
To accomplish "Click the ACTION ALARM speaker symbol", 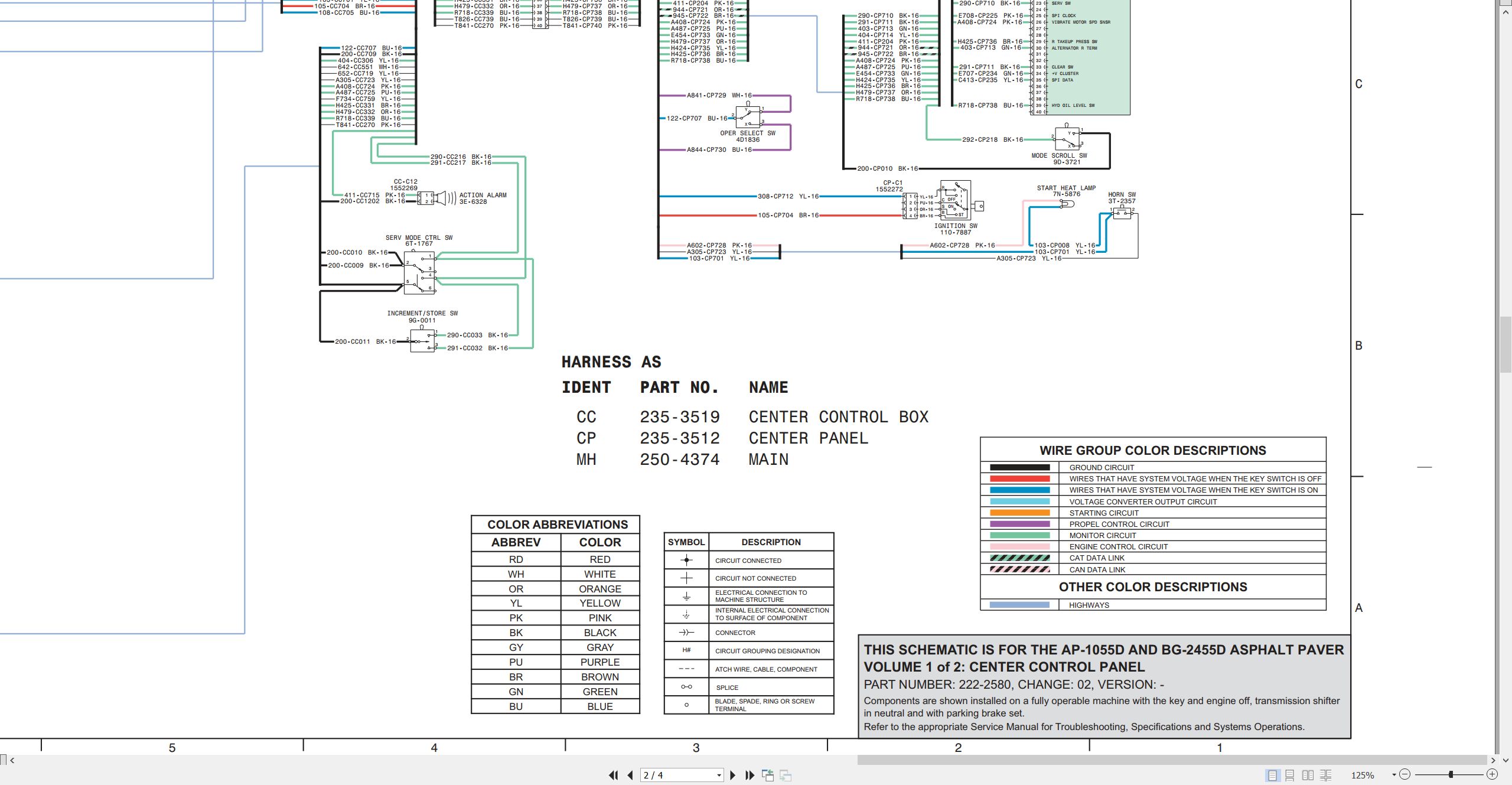I will point(441,198).
